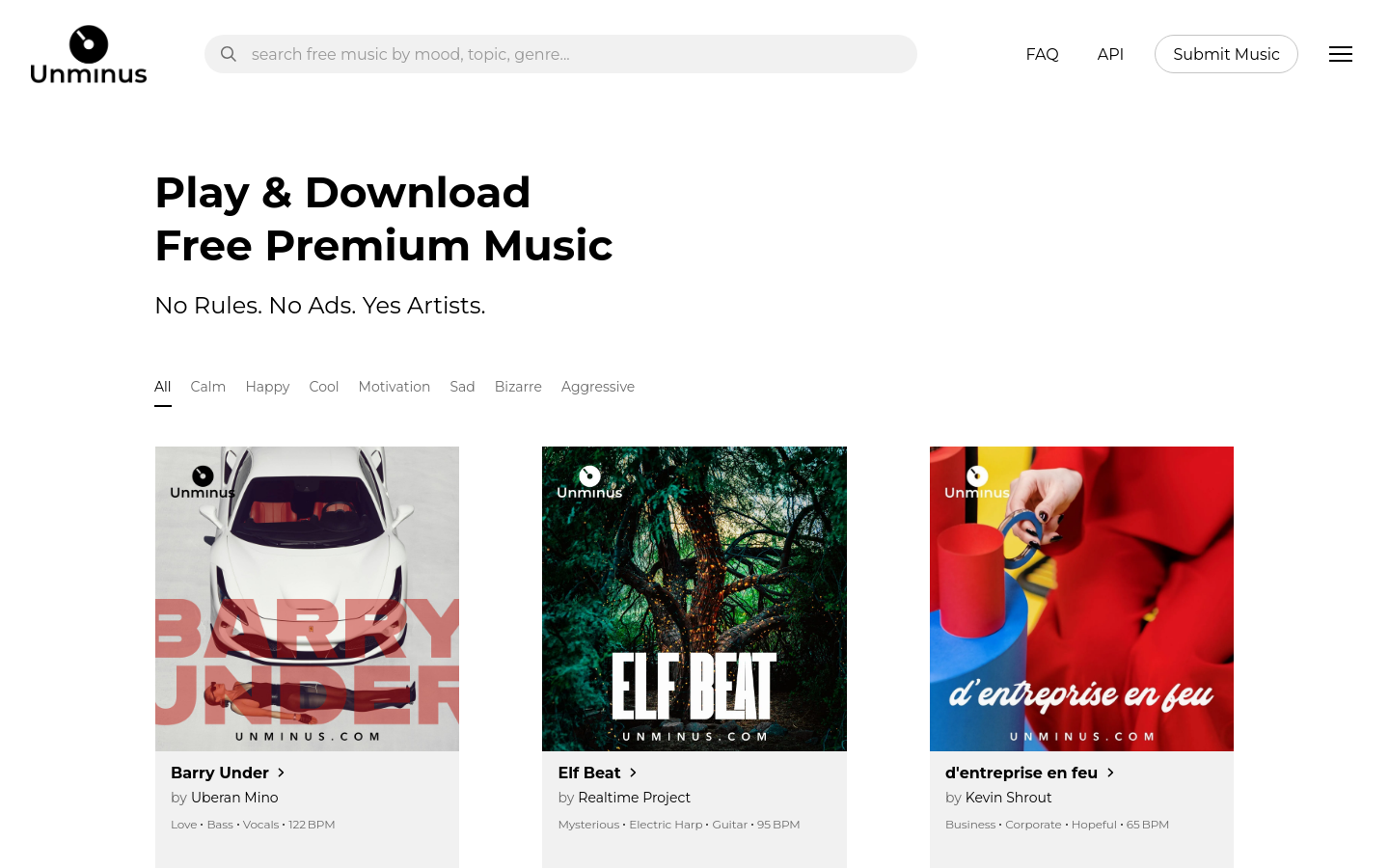Select the Happy mood tab
The height and width of the screenshot is (868, 1389).
pos(267,387)
